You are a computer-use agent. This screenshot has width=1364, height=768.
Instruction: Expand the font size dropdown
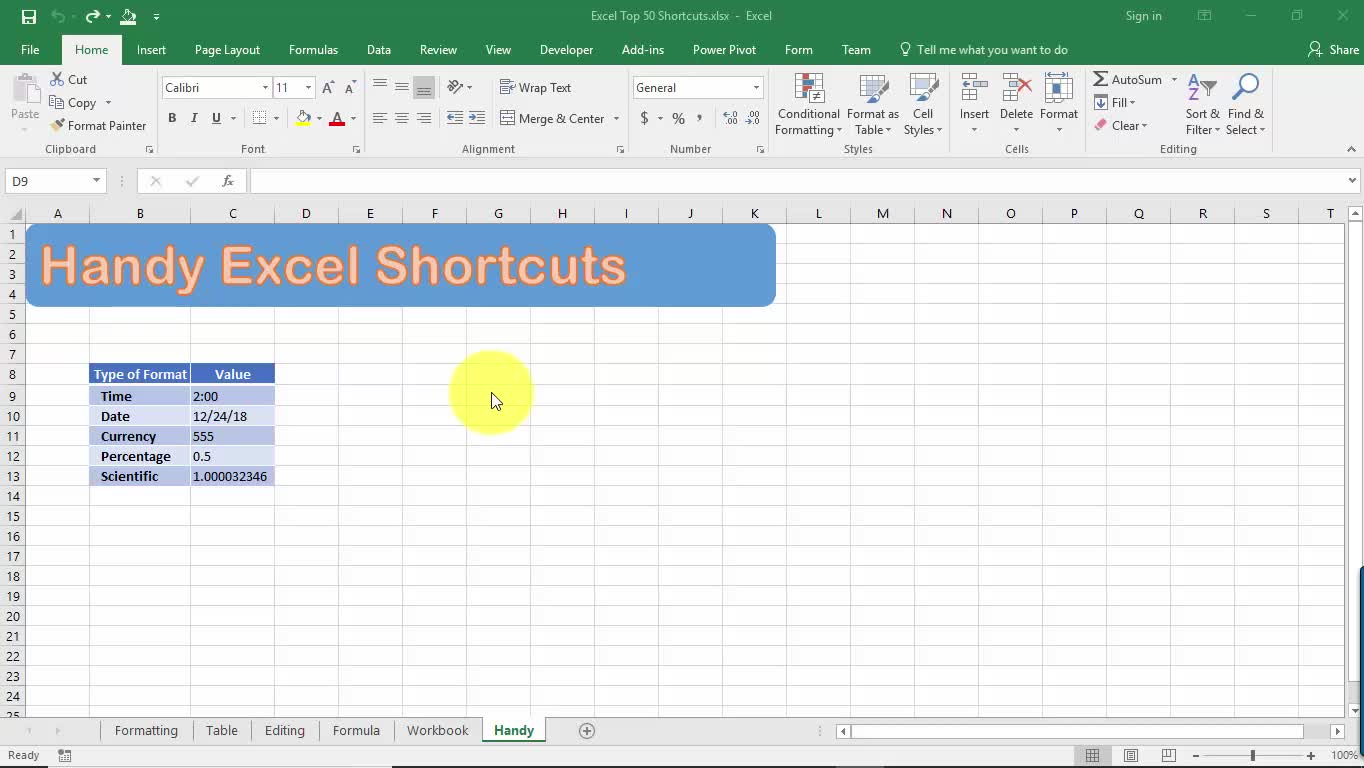coord(308,88)
